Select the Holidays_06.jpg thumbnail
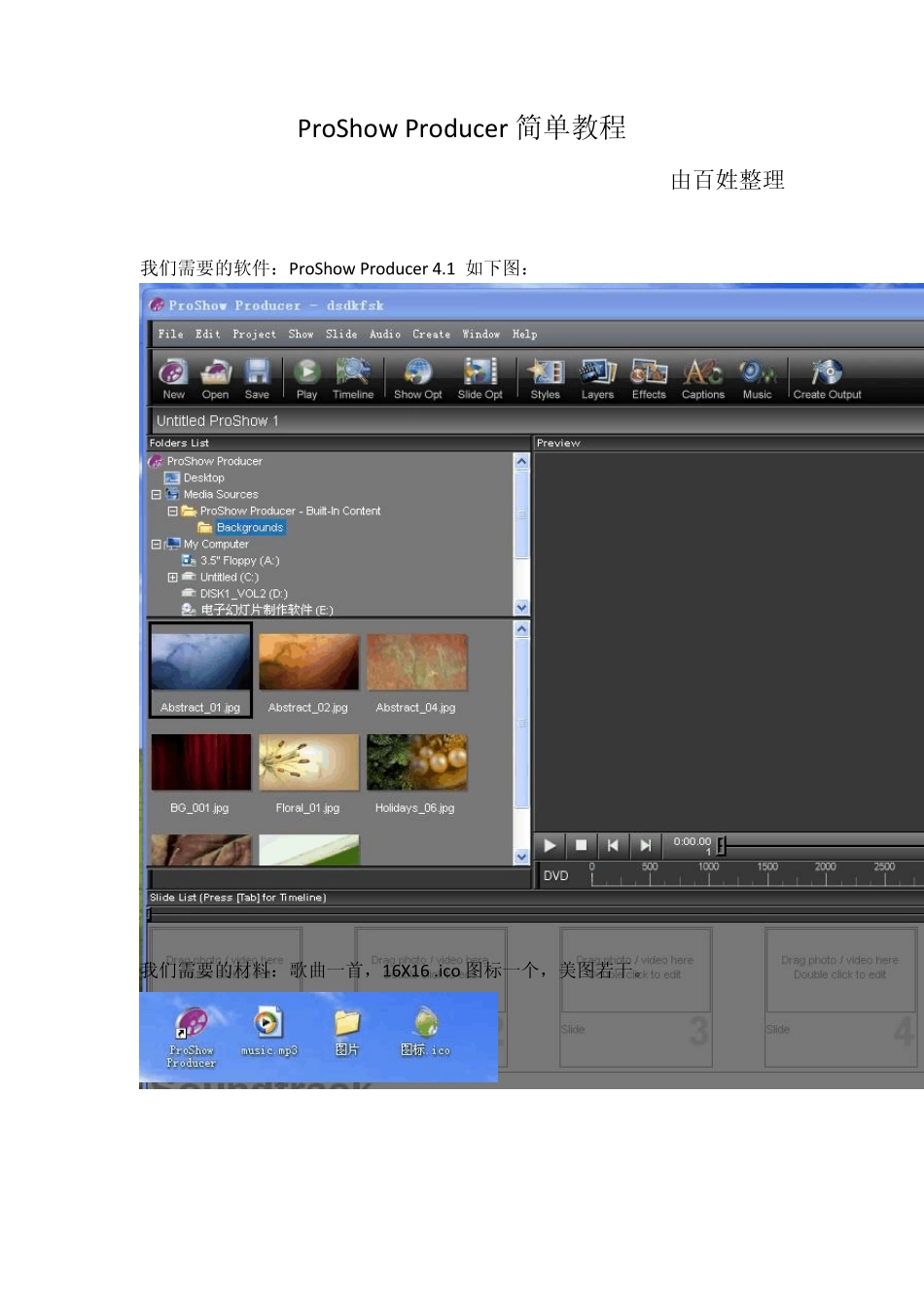Image resolution: width=924 pixels, height=1307 pixels. click(x=416, y=774)
